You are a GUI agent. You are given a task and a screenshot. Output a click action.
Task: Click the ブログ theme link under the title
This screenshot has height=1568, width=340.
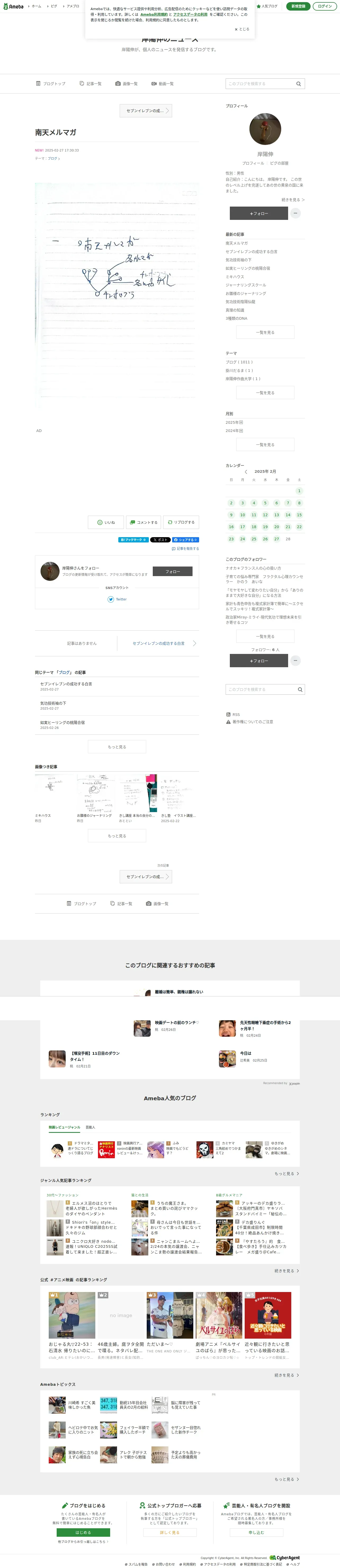(x=53, y=158)
